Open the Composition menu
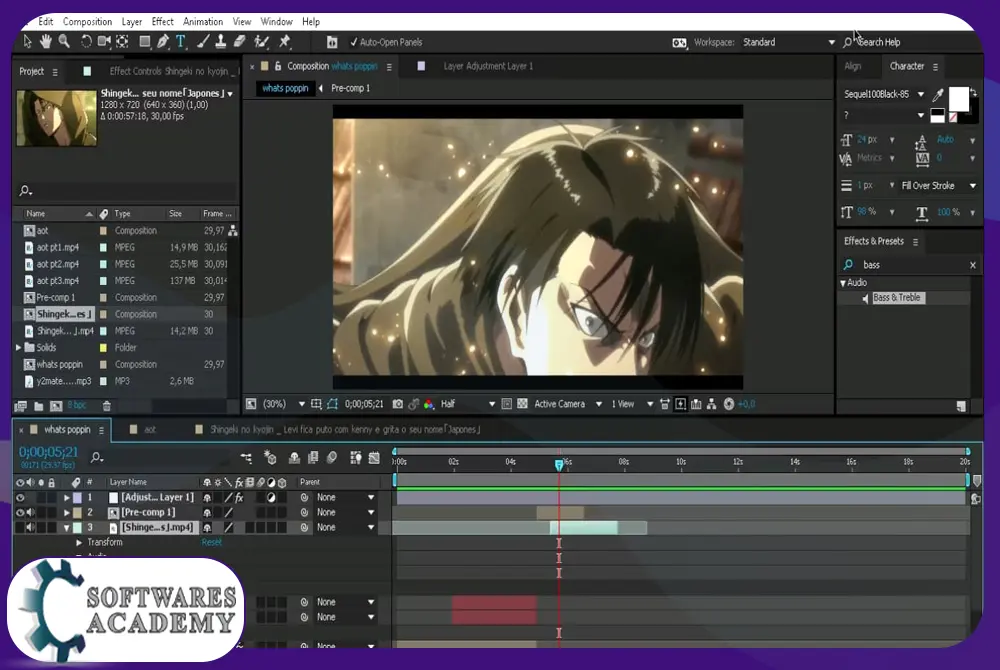The width and height of the screenshot is (1000, 670). coord(87,22)
